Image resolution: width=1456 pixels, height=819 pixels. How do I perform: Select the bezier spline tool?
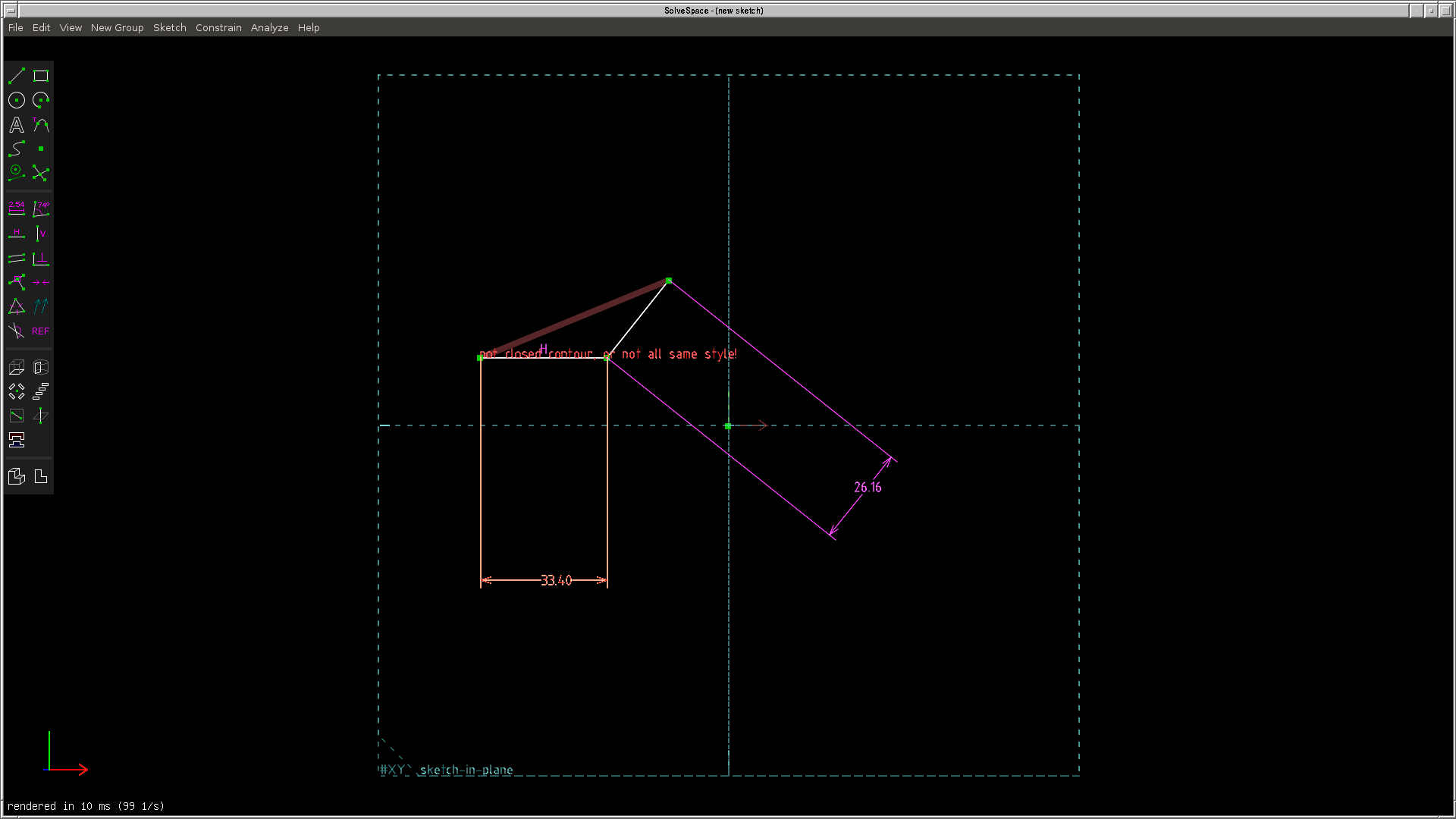point(17,149)
